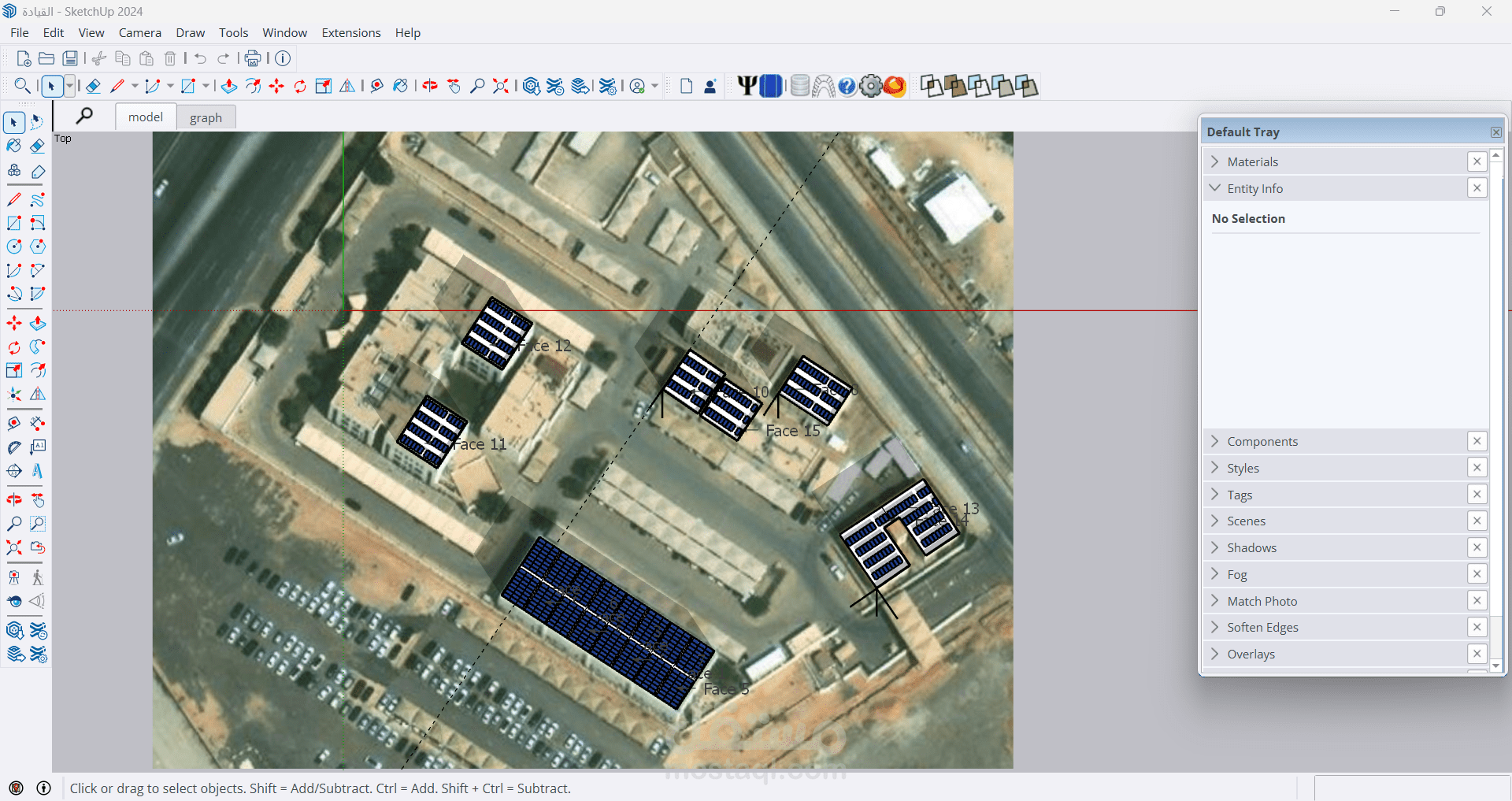Save the model with the floppy disk icon
Screen dimensions: 1512x801
[x=70, y=58]
